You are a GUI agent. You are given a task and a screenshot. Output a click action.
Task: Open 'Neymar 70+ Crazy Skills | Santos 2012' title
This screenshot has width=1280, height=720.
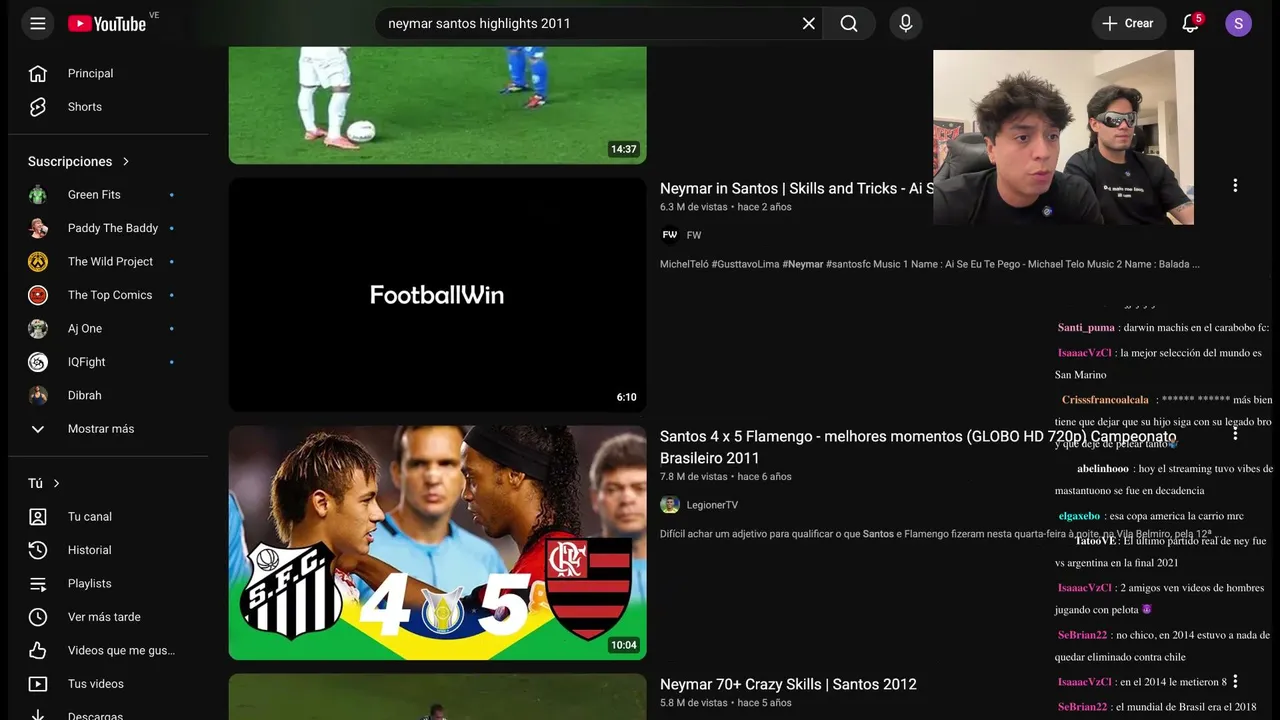click(788, 684)
